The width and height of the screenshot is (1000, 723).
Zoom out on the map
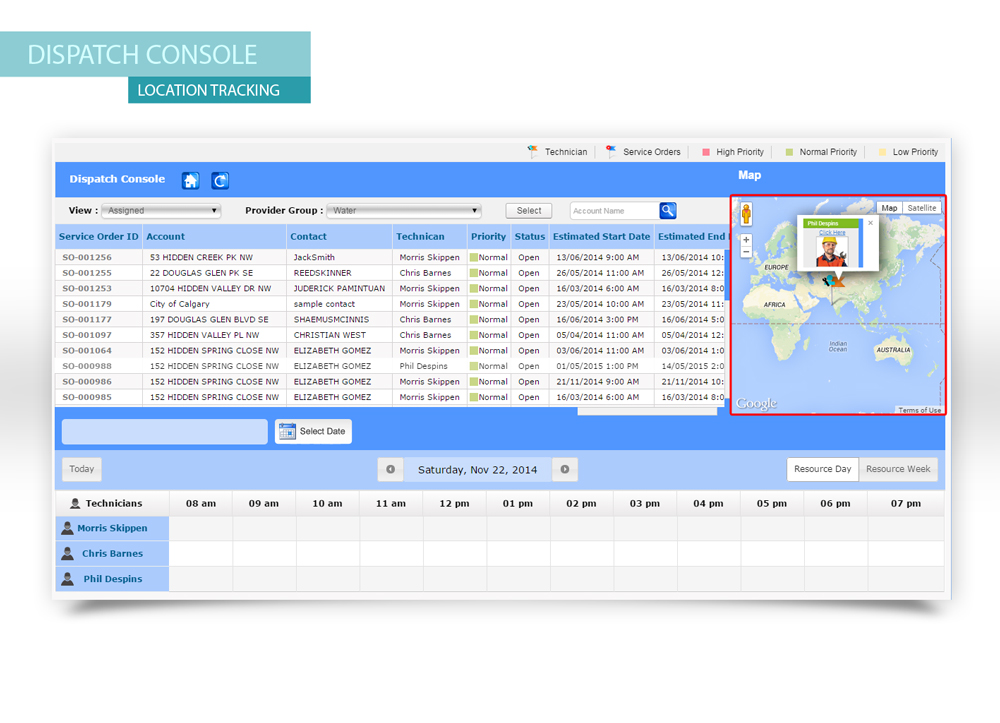pyautogui.click(x=746, y=252)
